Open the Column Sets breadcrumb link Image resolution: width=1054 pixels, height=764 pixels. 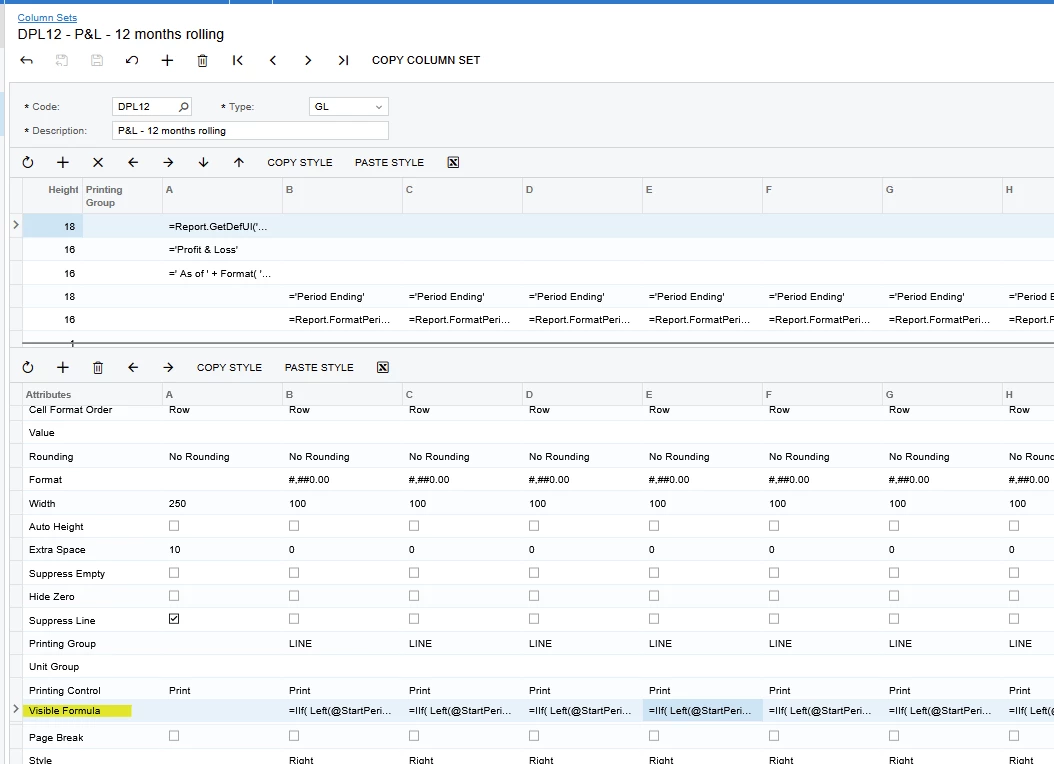click(47, 17)
